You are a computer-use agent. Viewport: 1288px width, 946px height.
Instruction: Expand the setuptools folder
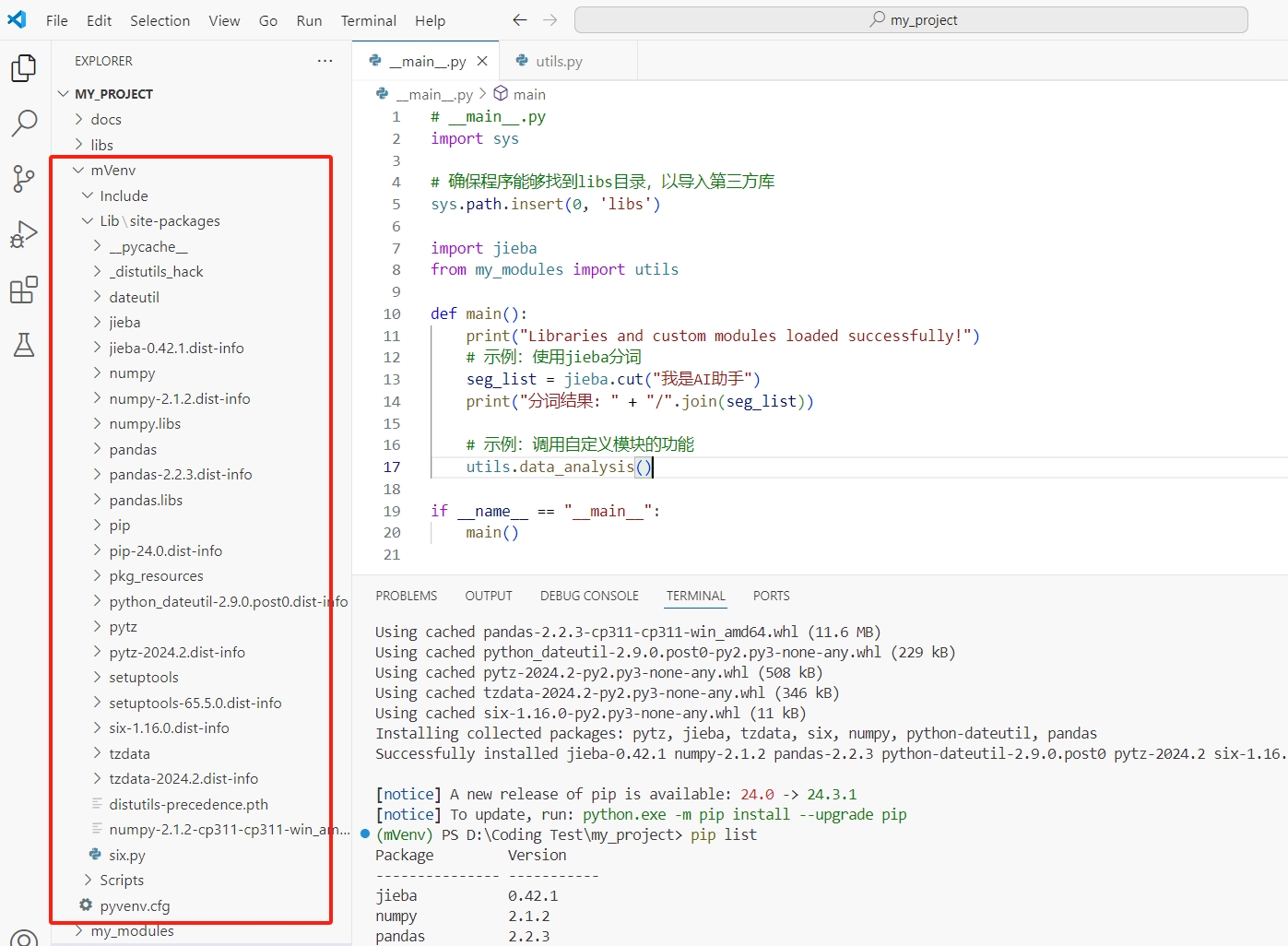click(201, 677)
